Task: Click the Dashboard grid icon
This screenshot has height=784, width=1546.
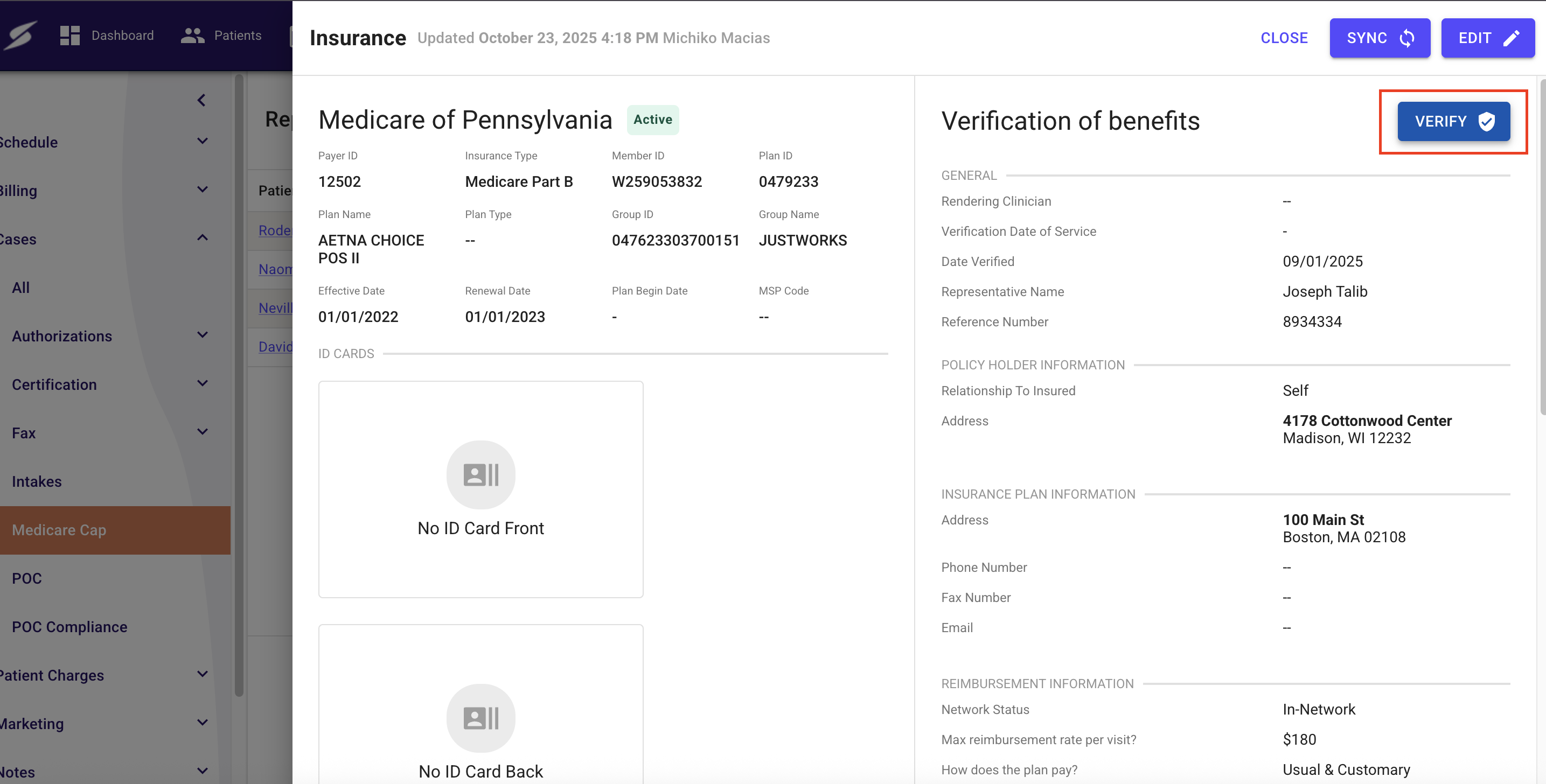Action: pyautogui.click(x=69, y=36)
